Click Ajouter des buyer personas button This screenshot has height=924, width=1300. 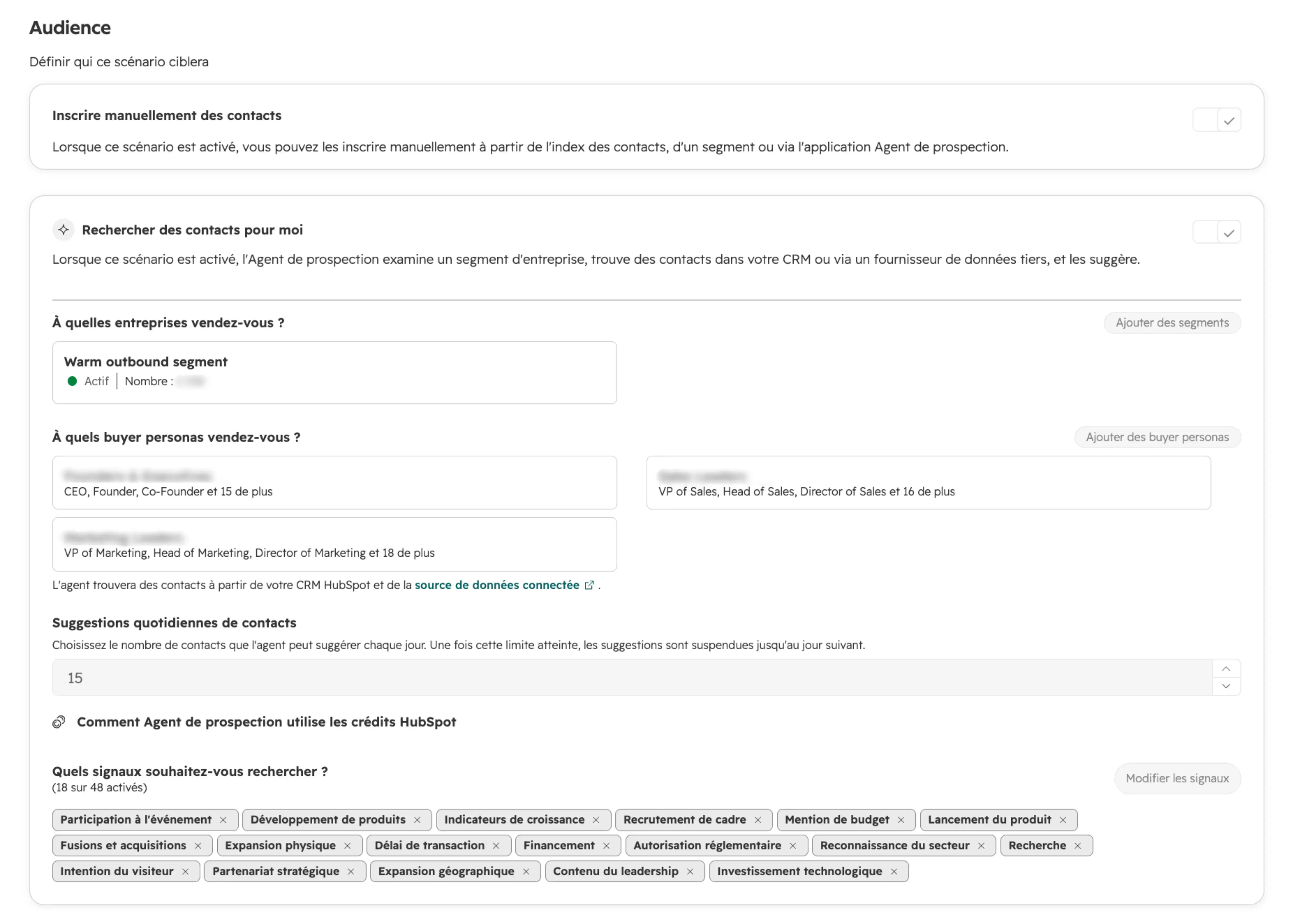1157,437
